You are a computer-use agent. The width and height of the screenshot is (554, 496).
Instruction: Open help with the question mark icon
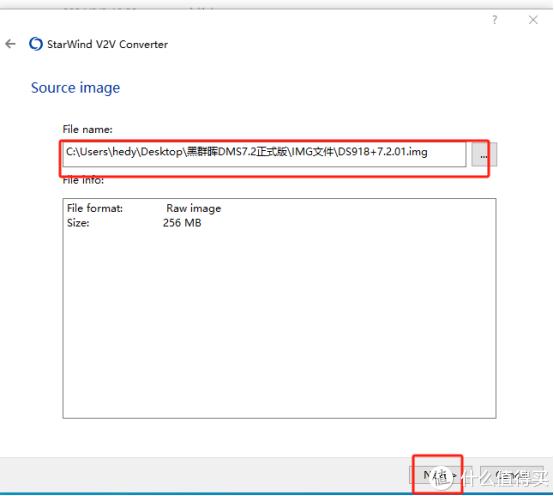point(495,20)
